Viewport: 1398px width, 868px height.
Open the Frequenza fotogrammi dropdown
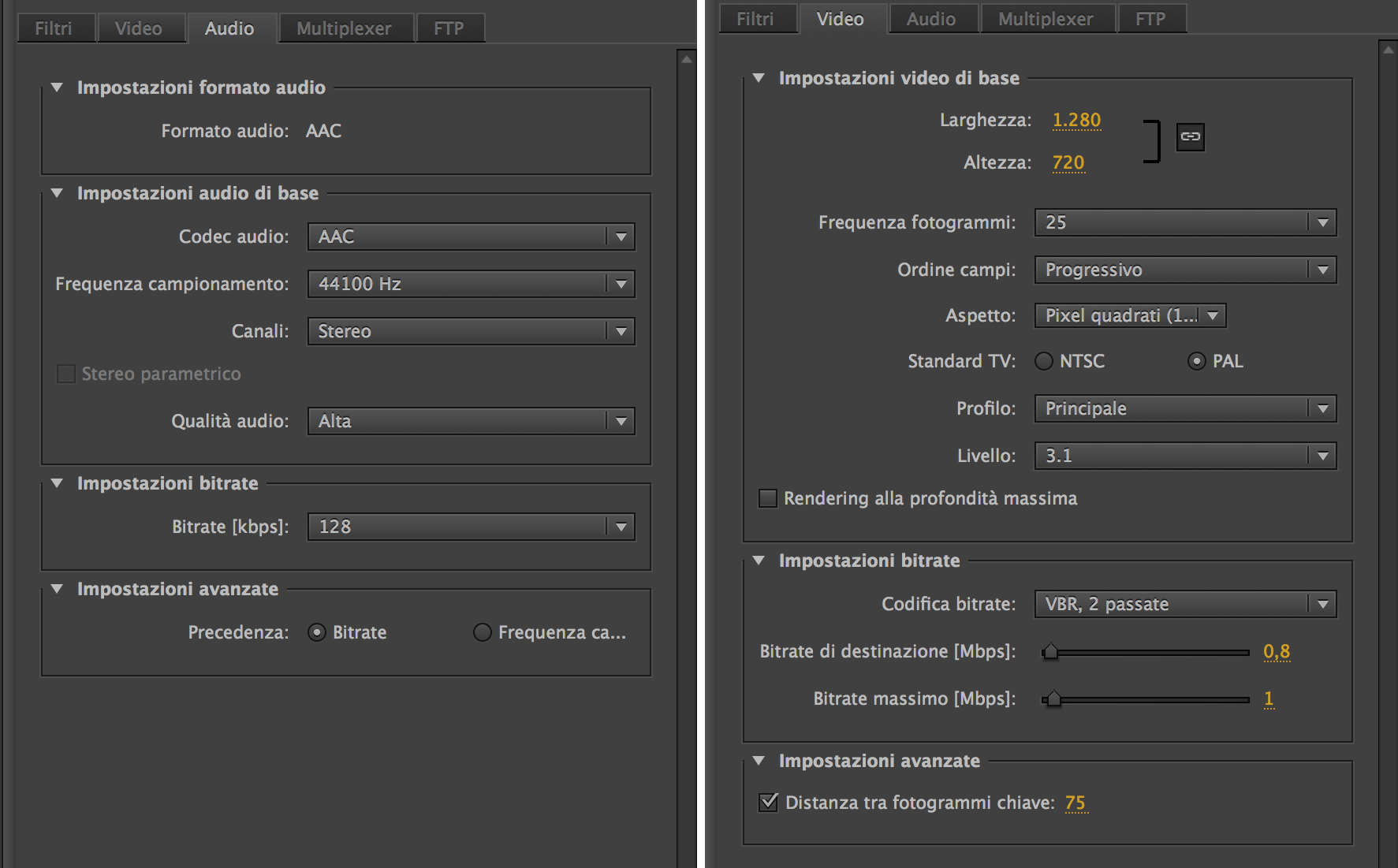(1184, 222)
